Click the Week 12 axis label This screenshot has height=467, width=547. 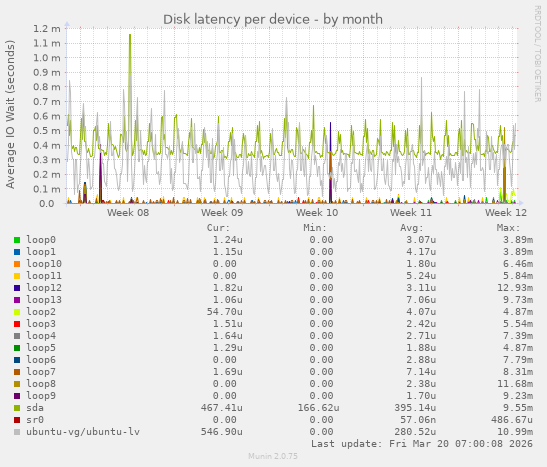[506, 213]
